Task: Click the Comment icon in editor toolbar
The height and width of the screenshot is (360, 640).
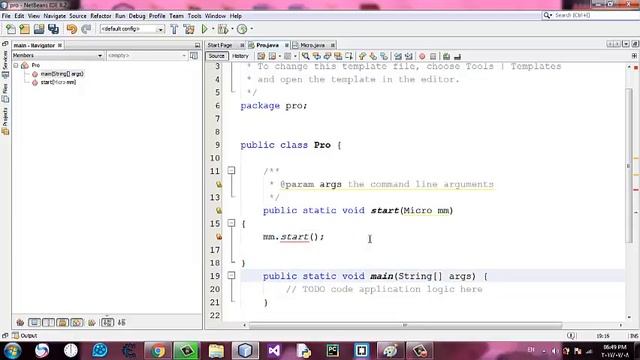Action: click(447, 56)
